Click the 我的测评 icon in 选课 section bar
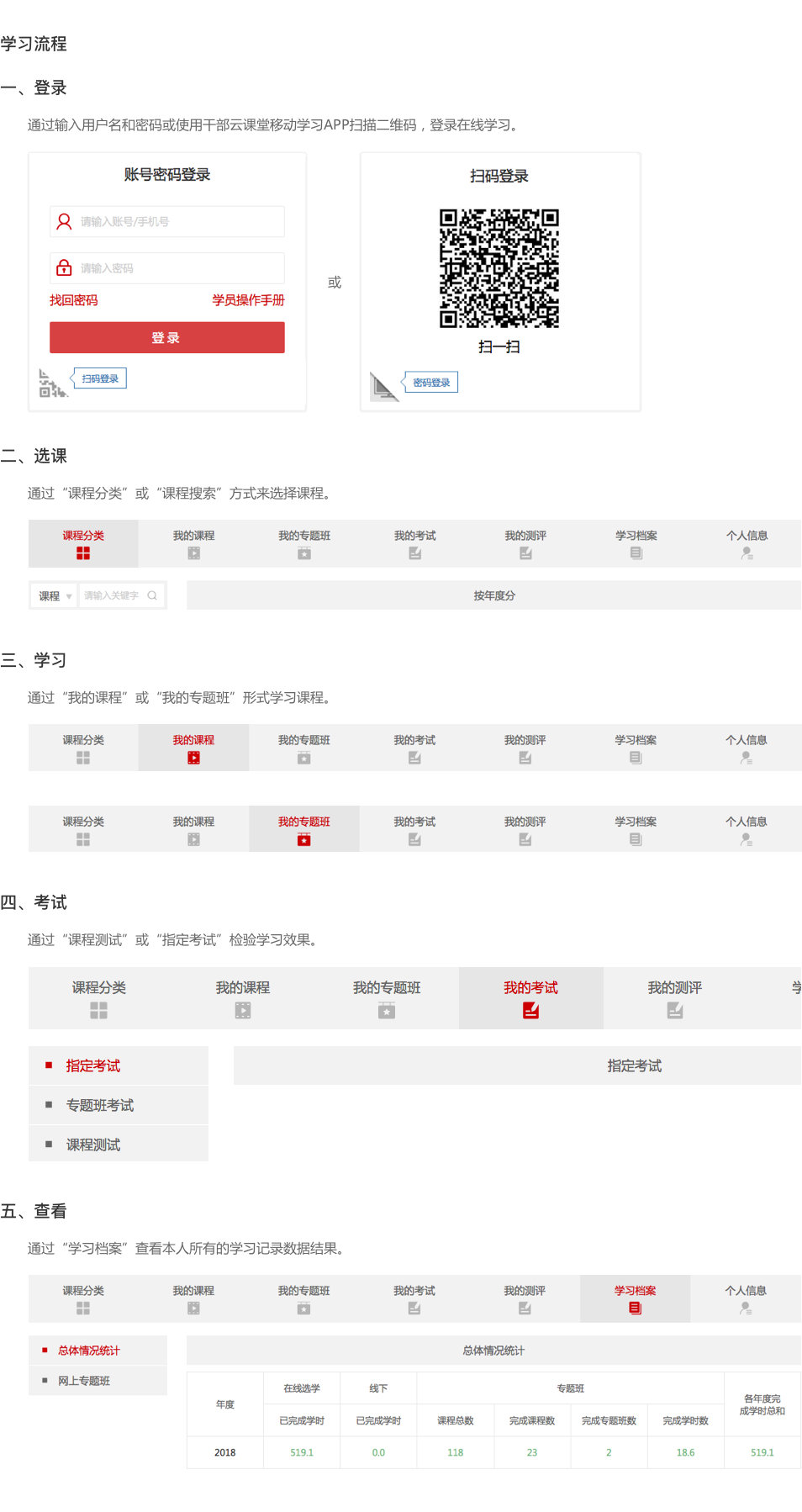Screen dimensions: 802x1512 pyautogui.click(x=525, y=553)
